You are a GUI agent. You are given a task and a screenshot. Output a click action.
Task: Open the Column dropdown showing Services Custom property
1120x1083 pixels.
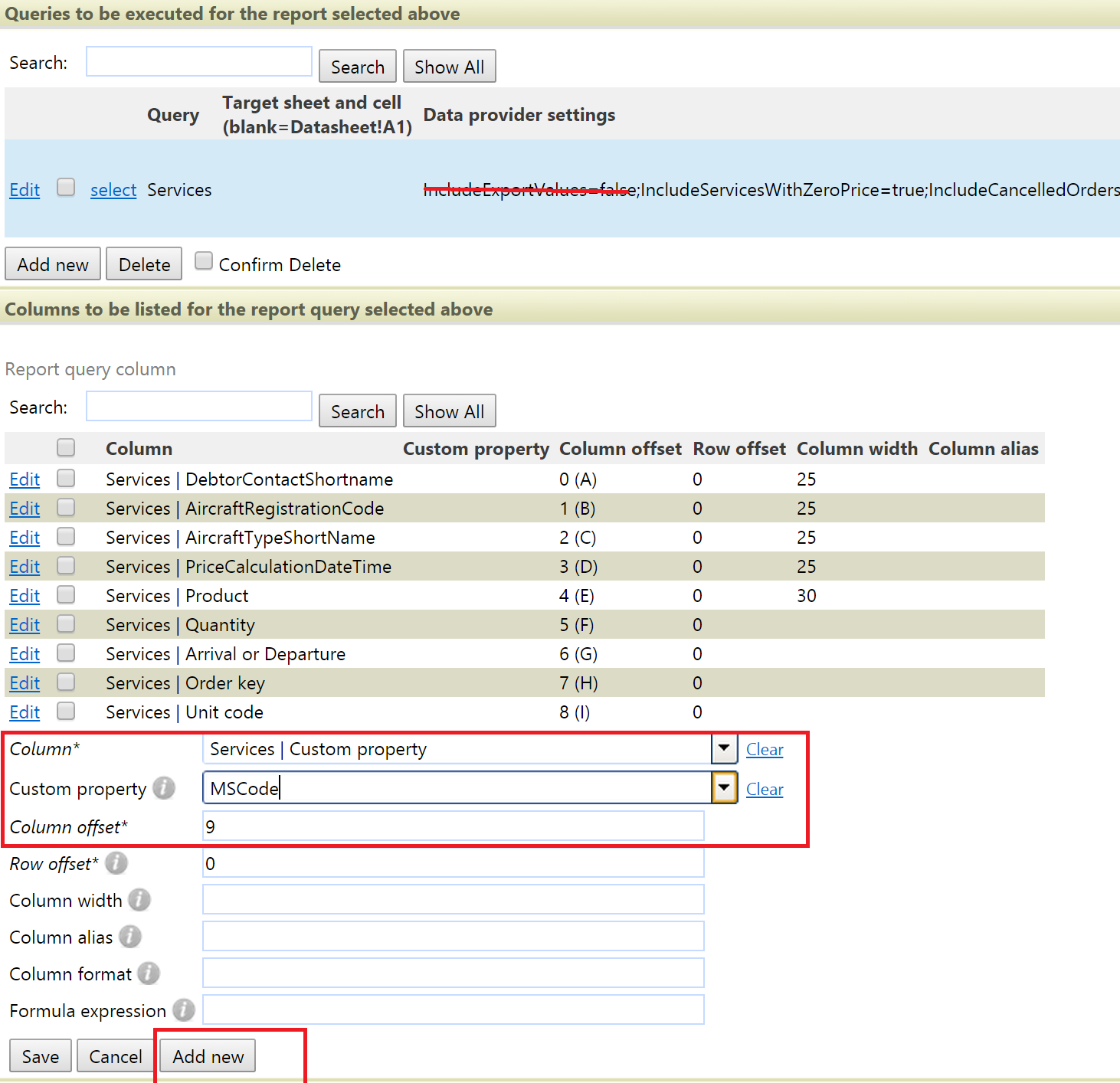click(723, 748)
